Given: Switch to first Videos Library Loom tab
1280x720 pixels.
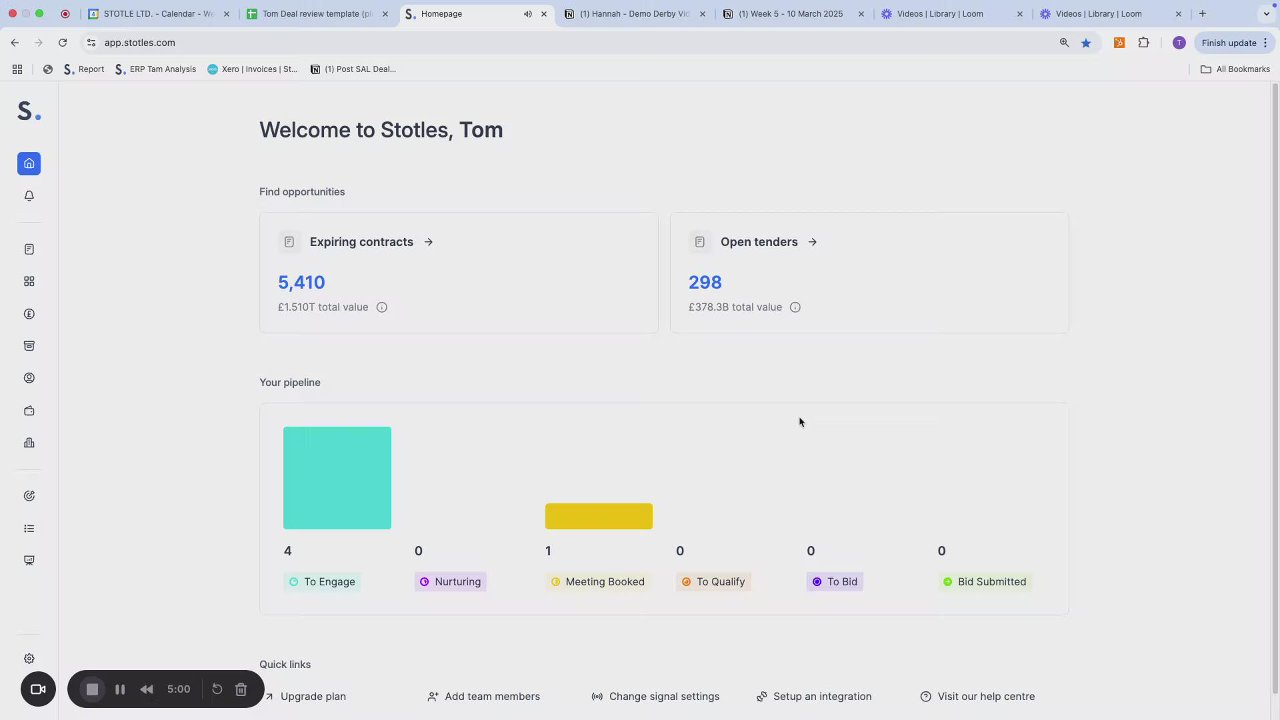Looking at the screenshot, I should tap(950, 14).
